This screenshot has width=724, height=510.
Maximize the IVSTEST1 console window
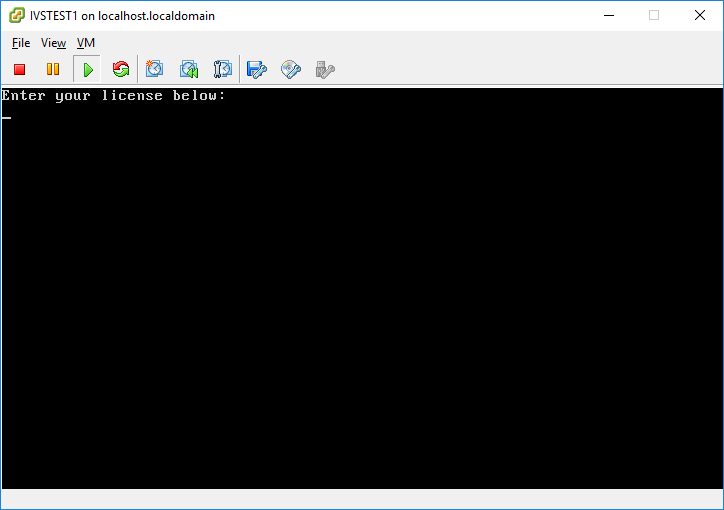(654, 16)
